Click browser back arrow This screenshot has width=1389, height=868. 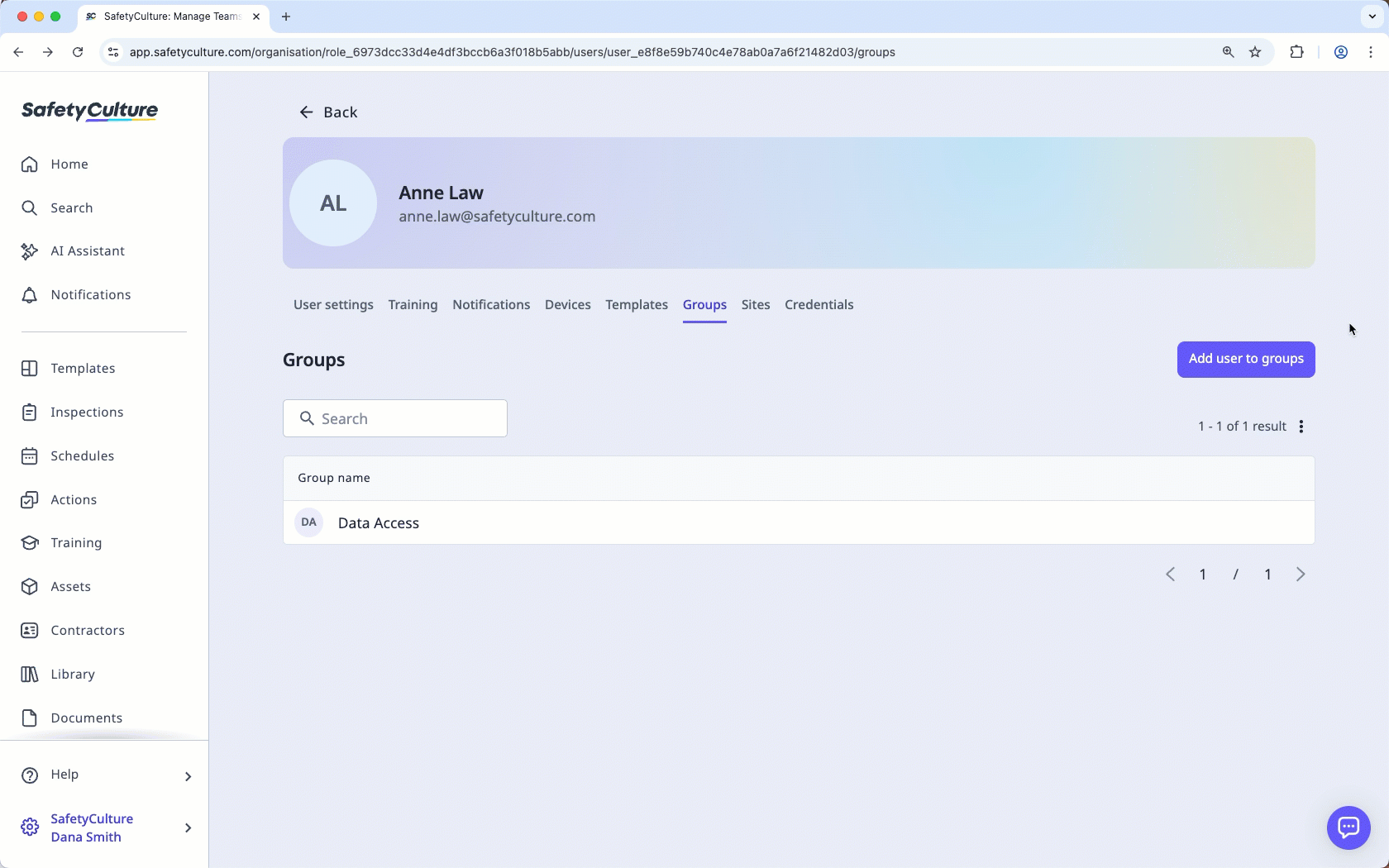(x=18, y=52)
